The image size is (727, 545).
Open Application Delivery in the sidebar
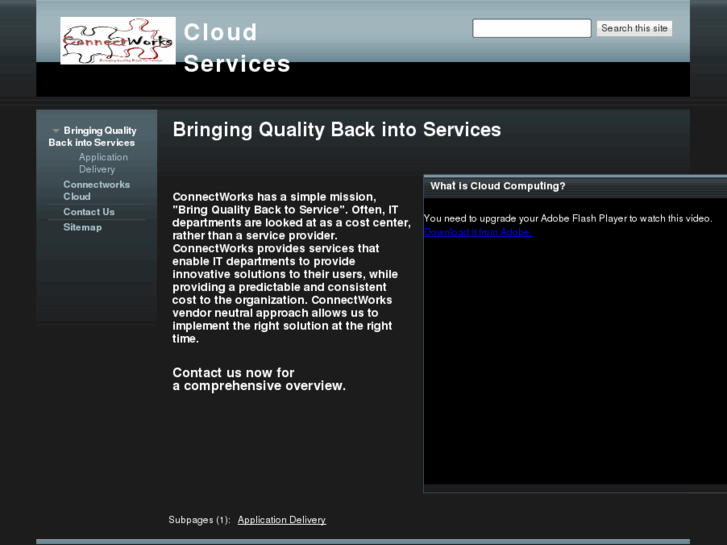[x=103, y=163]
